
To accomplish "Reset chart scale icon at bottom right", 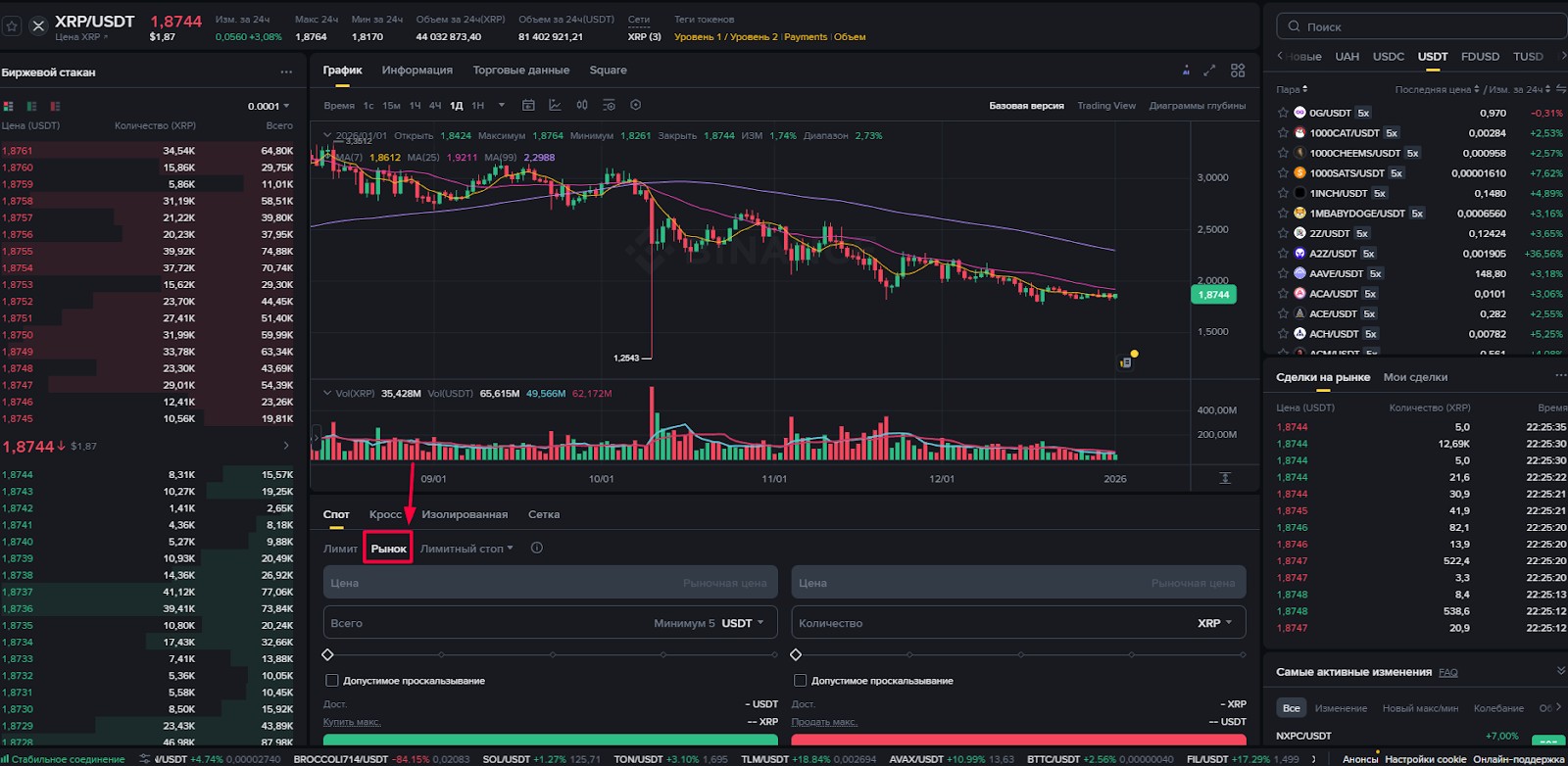I will point(1225,478).
